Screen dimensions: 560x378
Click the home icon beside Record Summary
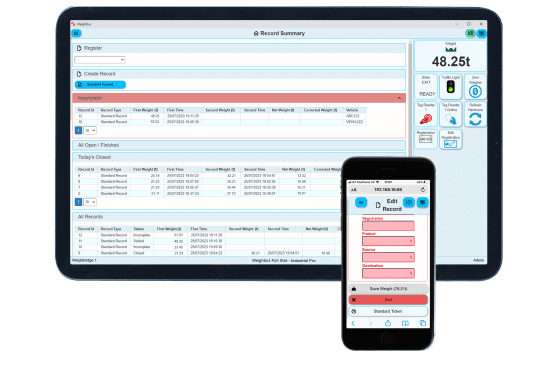pos(256,33)
